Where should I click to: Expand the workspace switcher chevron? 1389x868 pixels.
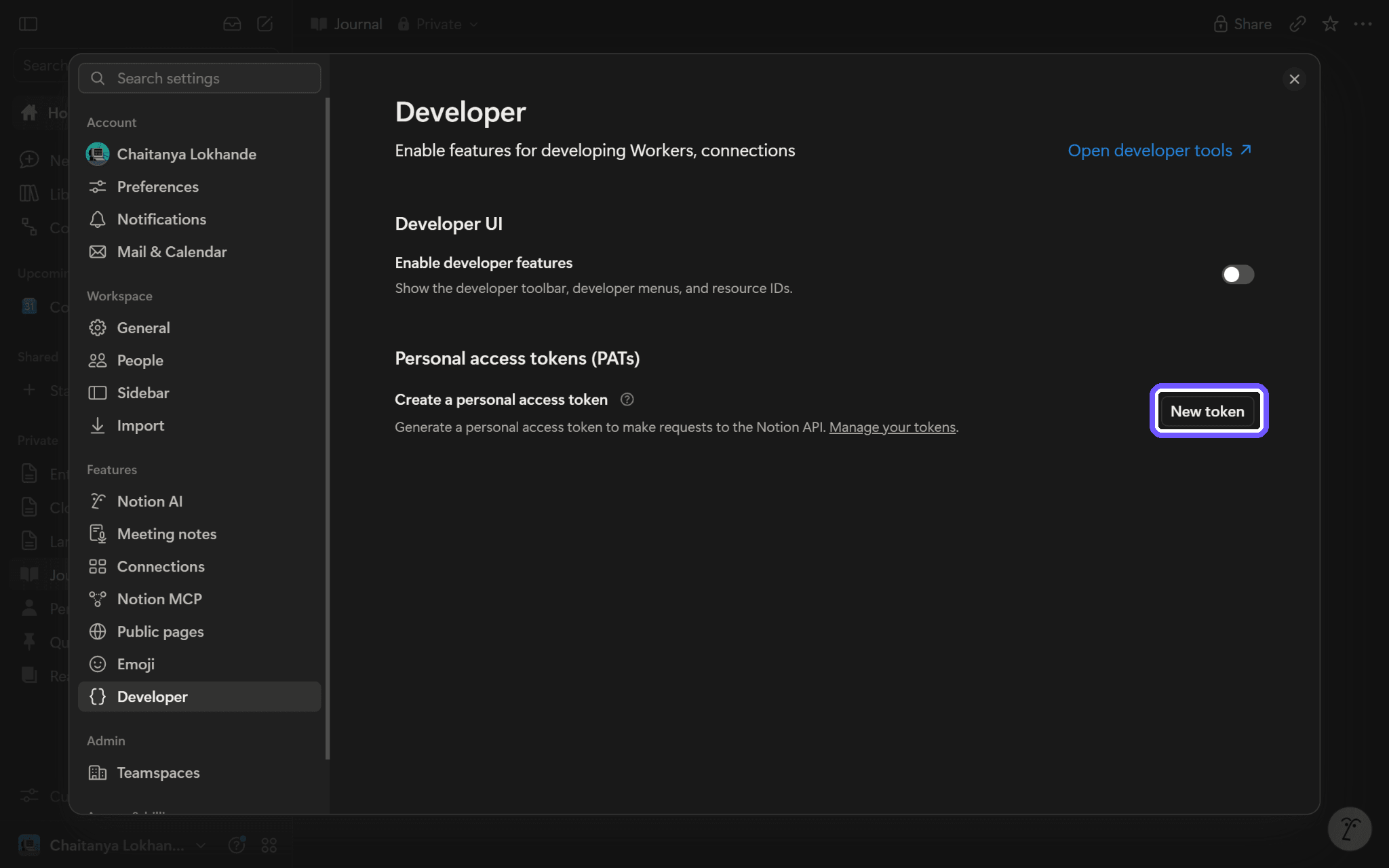[x=201, y=846]
